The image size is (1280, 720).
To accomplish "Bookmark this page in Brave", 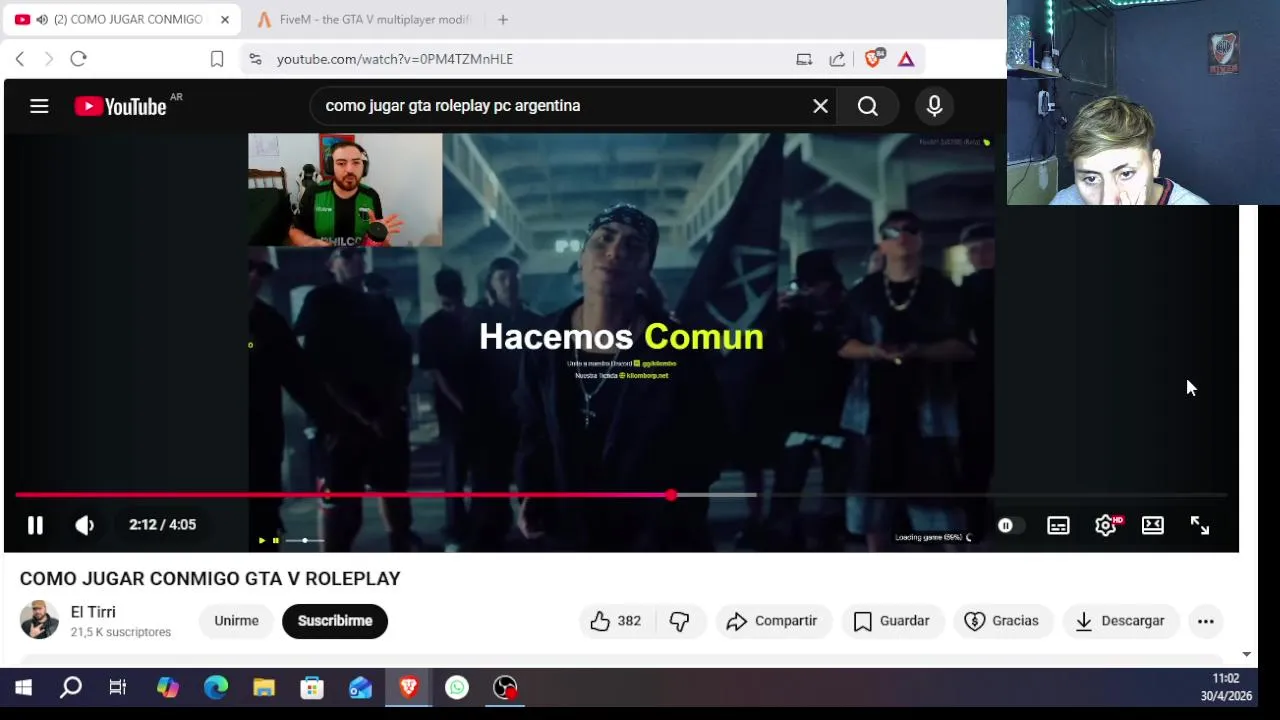I will 217,59.
